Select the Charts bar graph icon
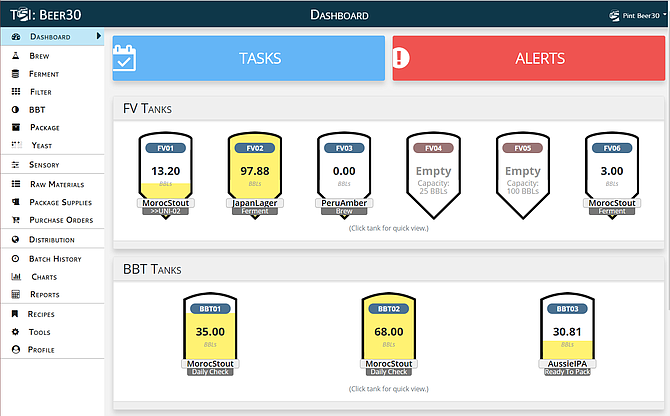 pyautogui.click(x=16, y=277)
